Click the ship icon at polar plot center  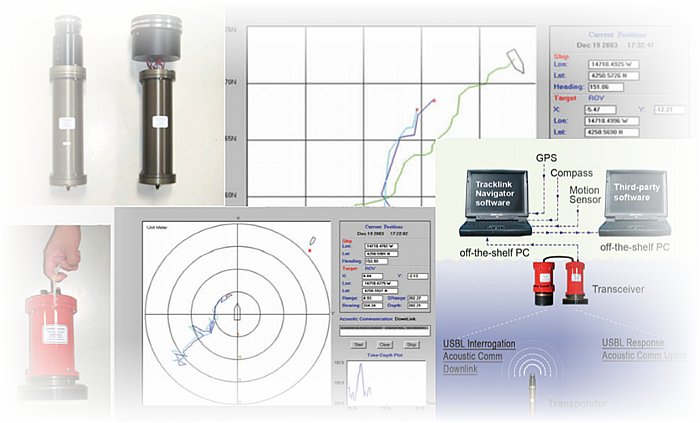pos(238,312)
